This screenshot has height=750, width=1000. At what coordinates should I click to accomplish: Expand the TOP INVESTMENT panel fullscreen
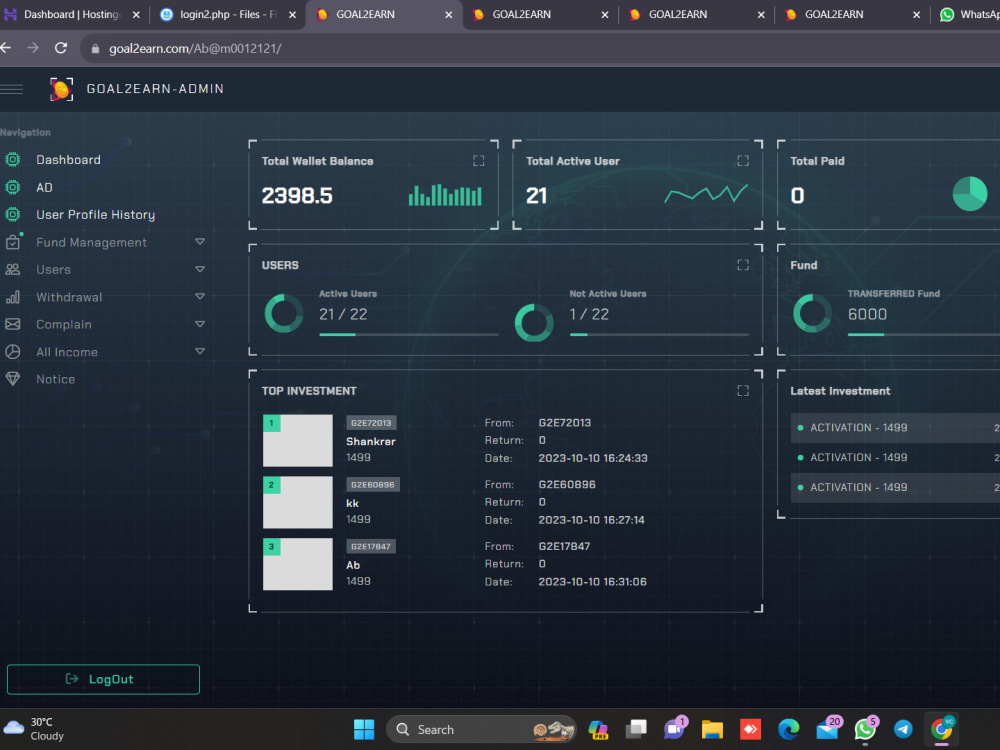[x=743, y=390]
